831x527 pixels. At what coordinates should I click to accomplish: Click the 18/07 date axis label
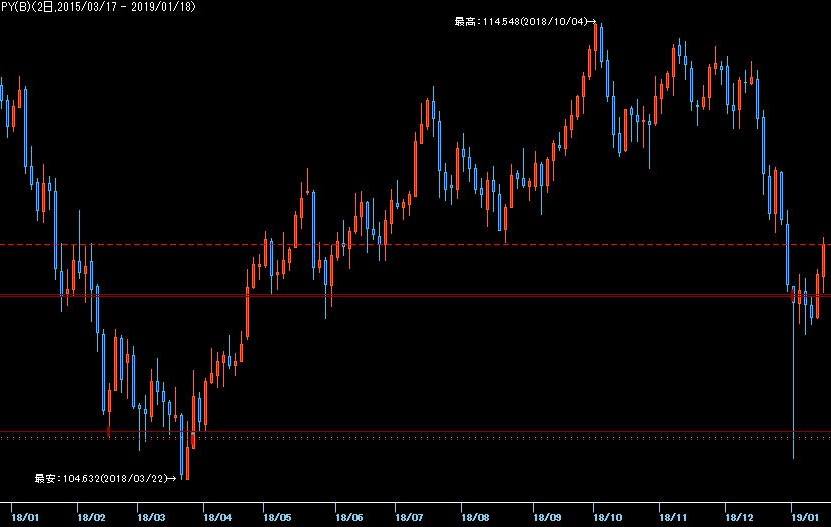tap(409, 517)
